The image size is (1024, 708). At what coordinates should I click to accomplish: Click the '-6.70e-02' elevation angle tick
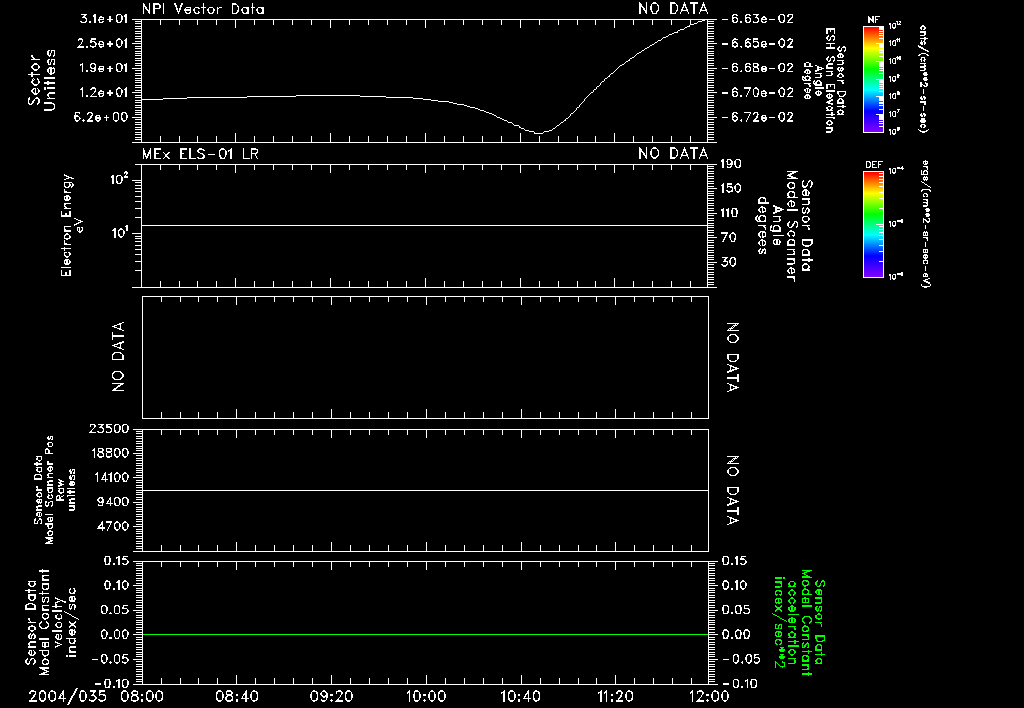point(758,93)
